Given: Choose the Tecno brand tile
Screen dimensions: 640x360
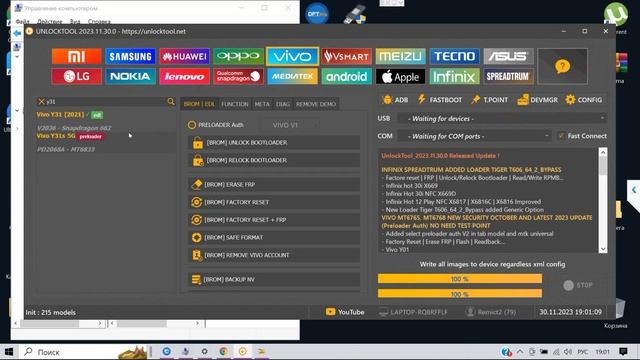Looking at the screenshot, I should [x=454, y=56].
